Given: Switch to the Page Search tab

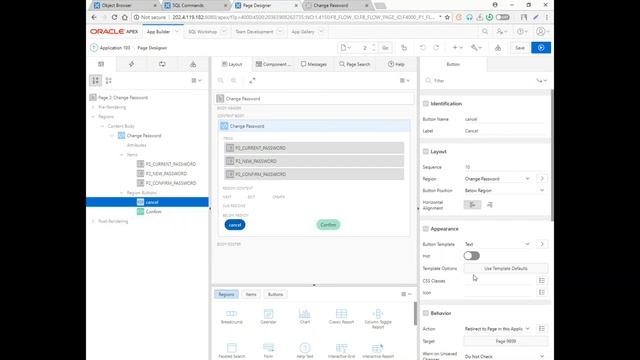Looking at the screenshot, I should (x=354, y=64).
